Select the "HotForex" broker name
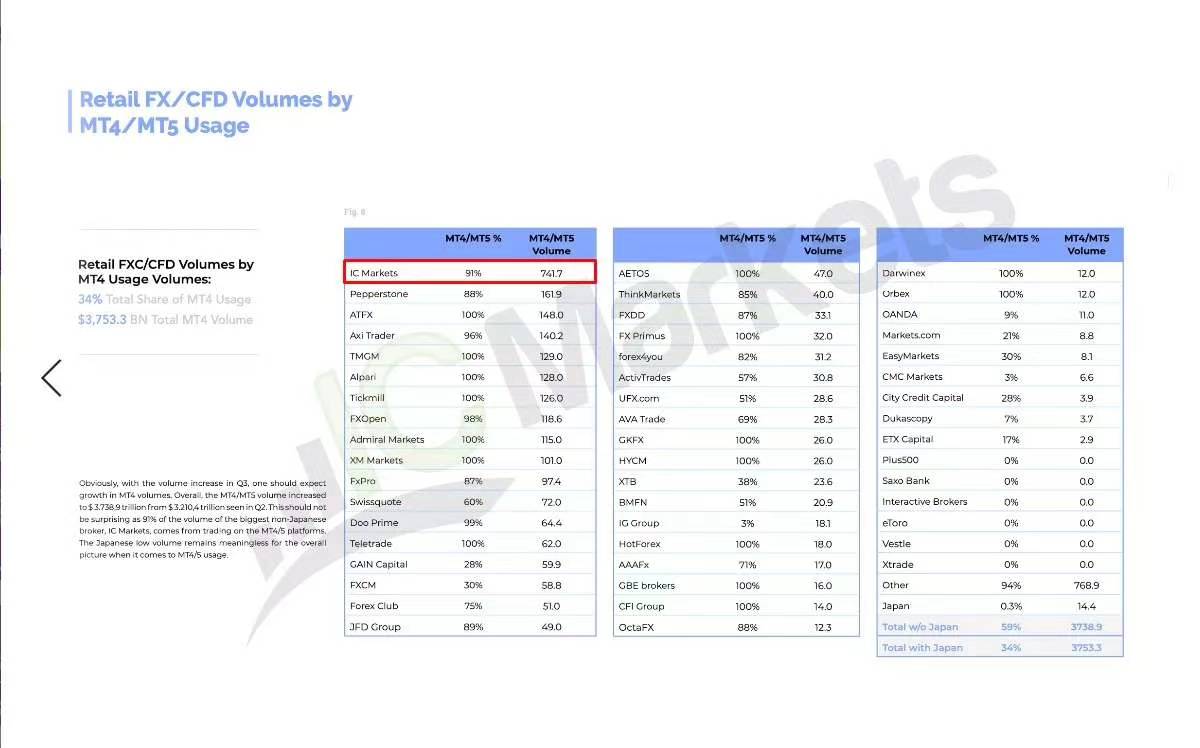Screen dimensions: 1200x748 (639, 544)
